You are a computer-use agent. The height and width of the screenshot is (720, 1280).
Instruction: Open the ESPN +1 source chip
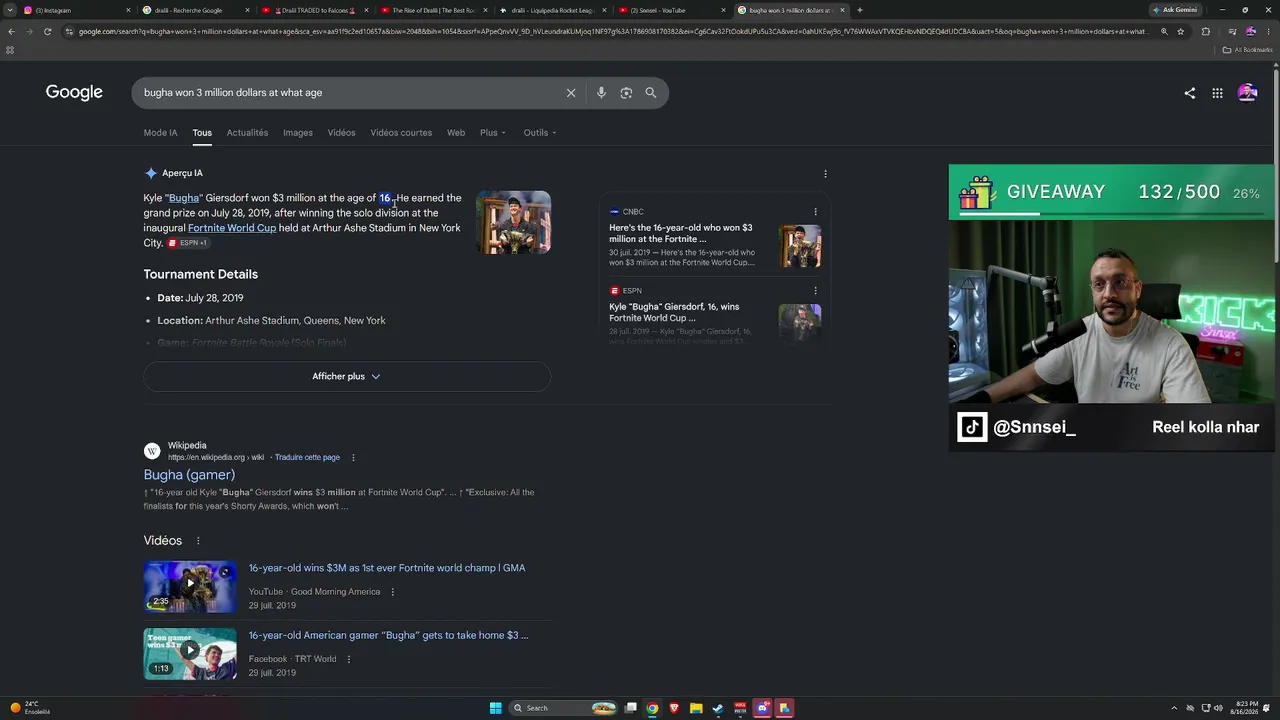click(188, 243)
